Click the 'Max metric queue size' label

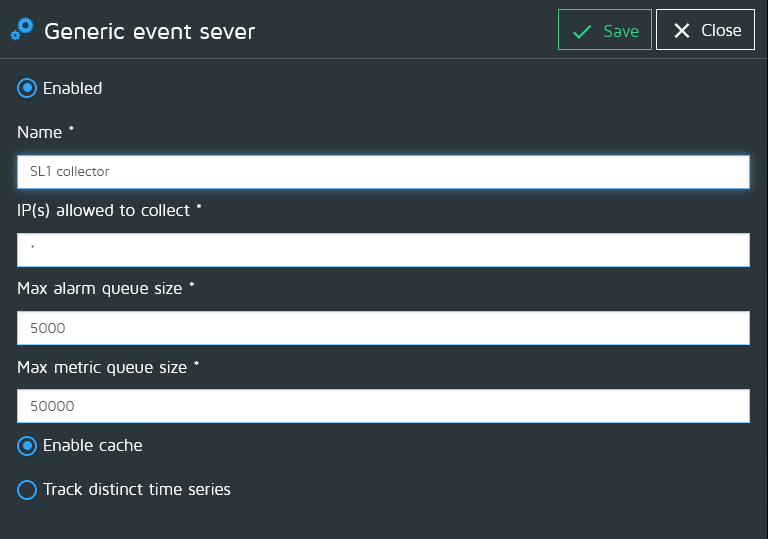[x=102, y=367]
